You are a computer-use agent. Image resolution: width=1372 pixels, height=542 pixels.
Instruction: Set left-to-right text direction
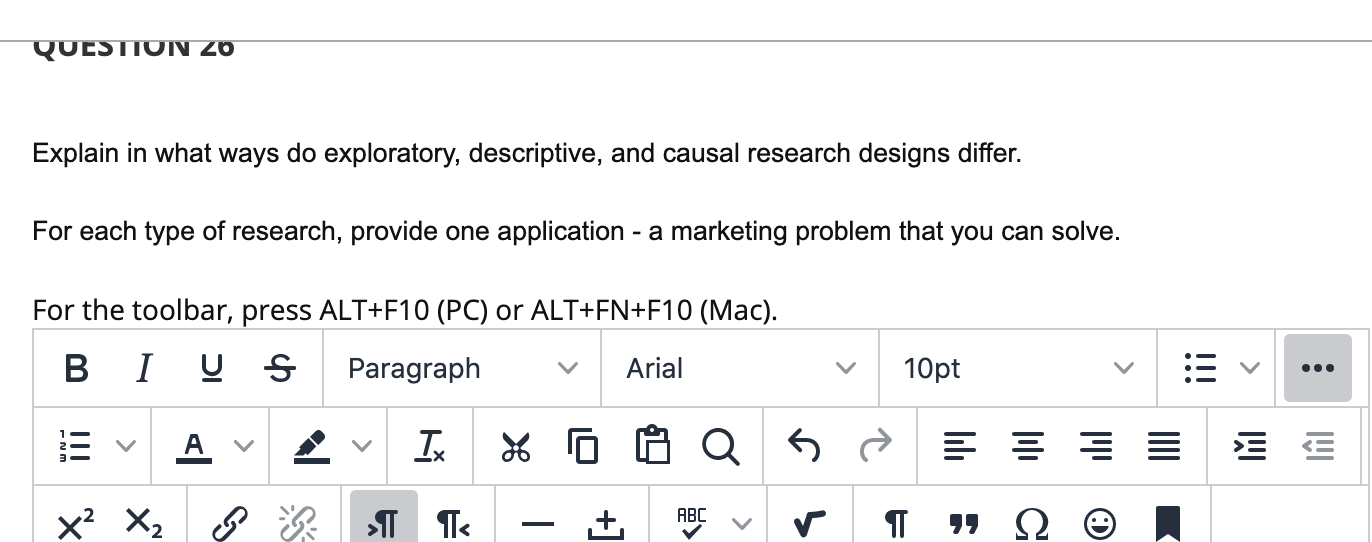(382, 517)
